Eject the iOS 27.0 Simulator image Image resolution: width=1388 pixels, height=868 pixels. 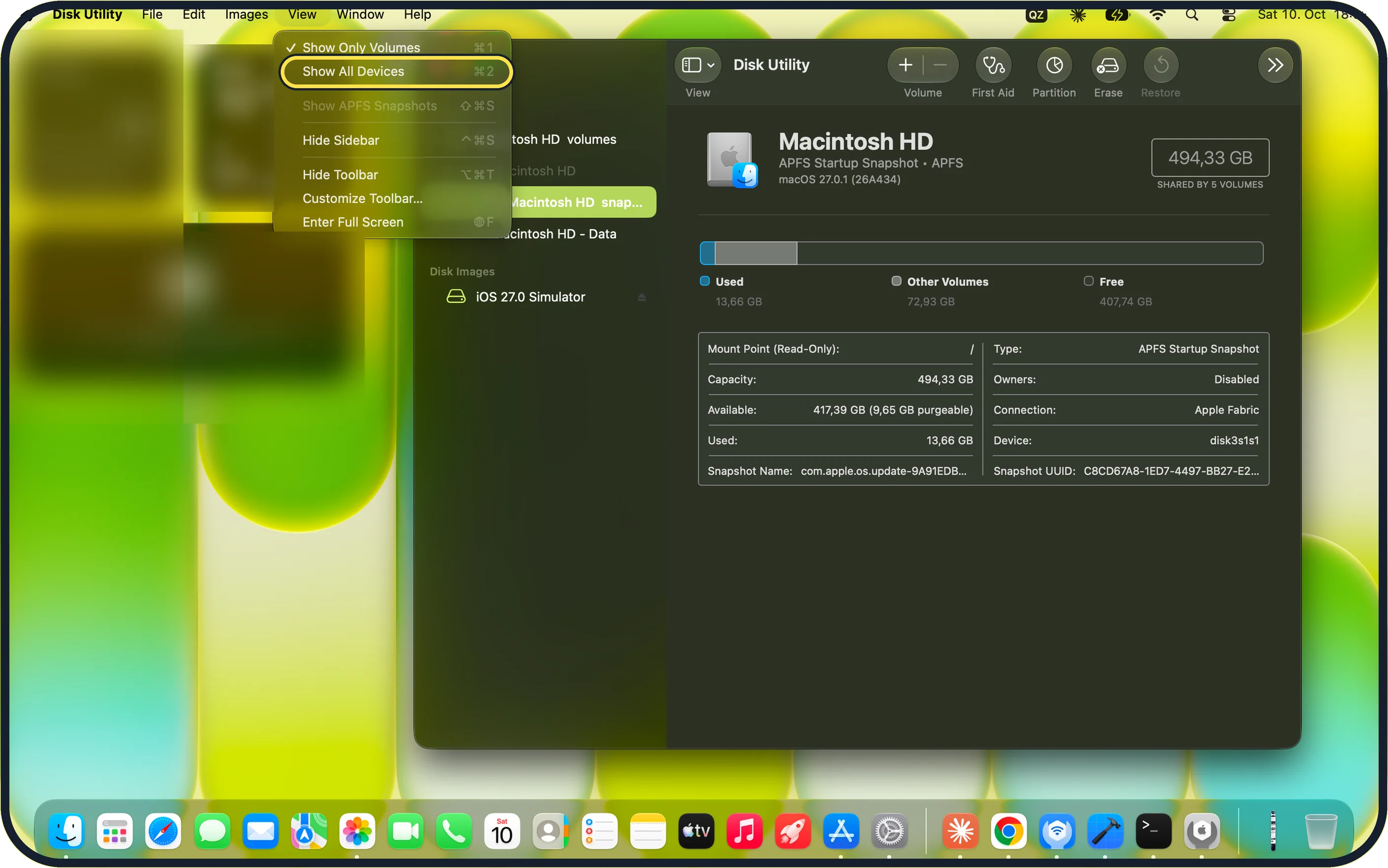tap(642, 298)
